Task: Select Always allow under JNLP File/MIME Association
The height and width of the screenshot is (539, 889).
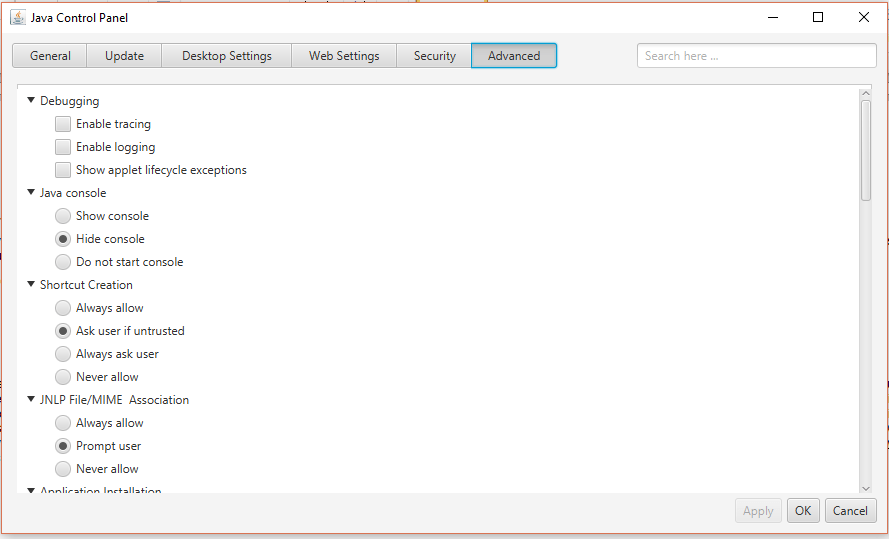Action: tap(63, 423)
